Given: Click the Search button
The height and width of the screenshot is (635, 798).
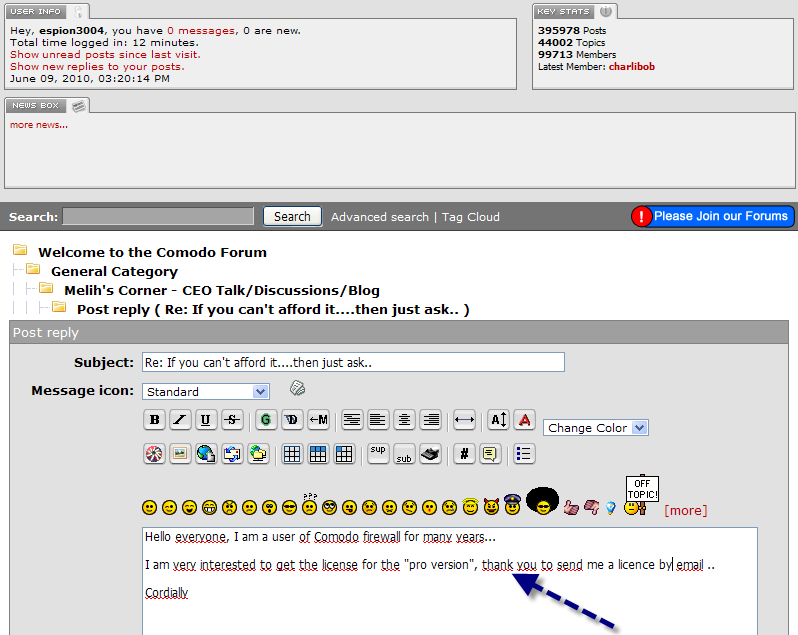Looking at the screenshot, I should pyautogui.click(x=292, y=216).
